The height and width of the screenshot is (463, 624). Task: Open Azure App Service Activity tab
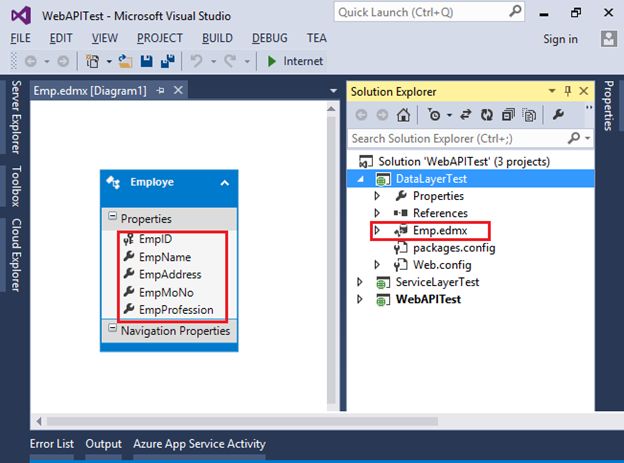tap(199, 443)
